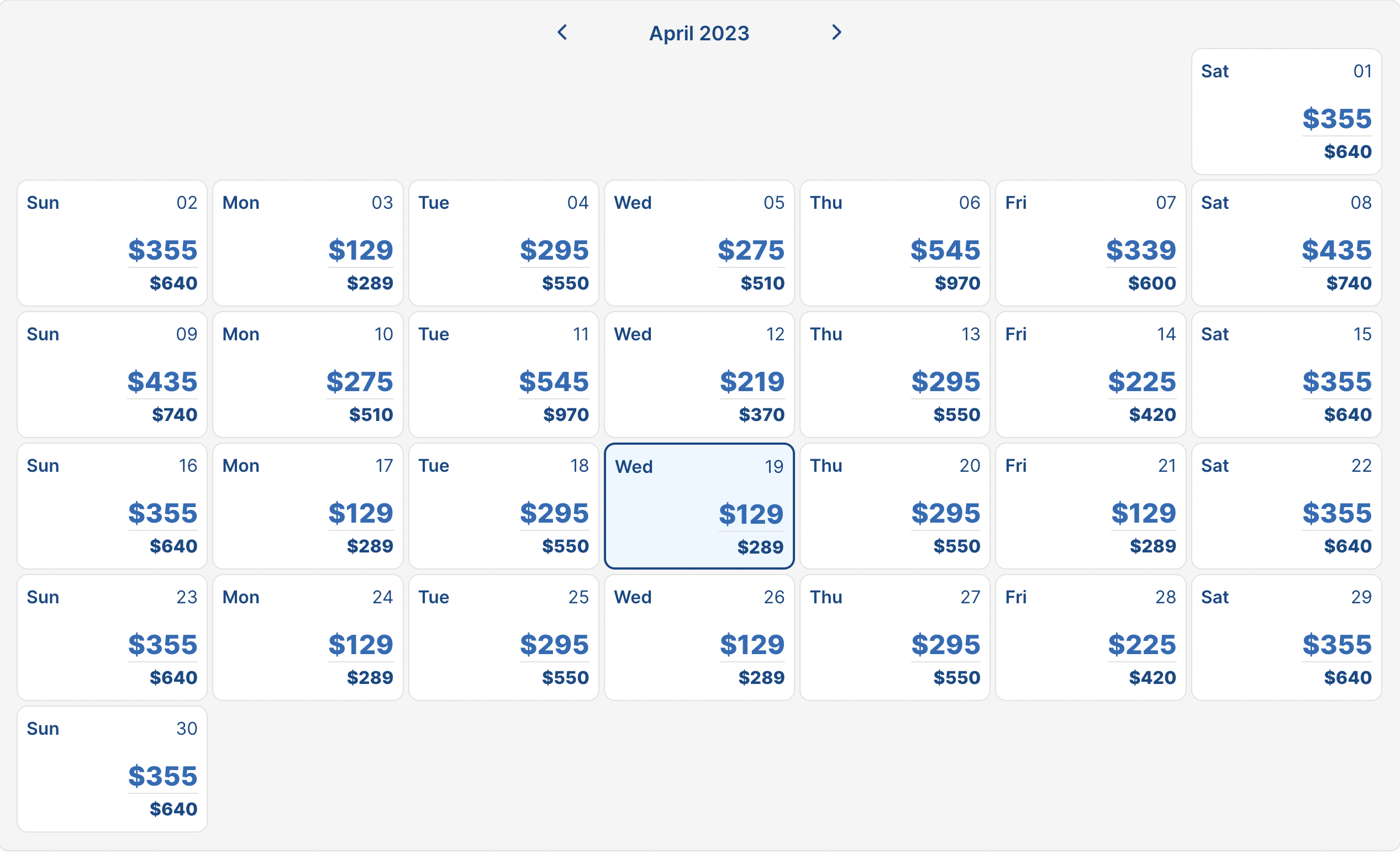Choose Sunday 30 date cell

pyautogui.click(x=112, y=769)
